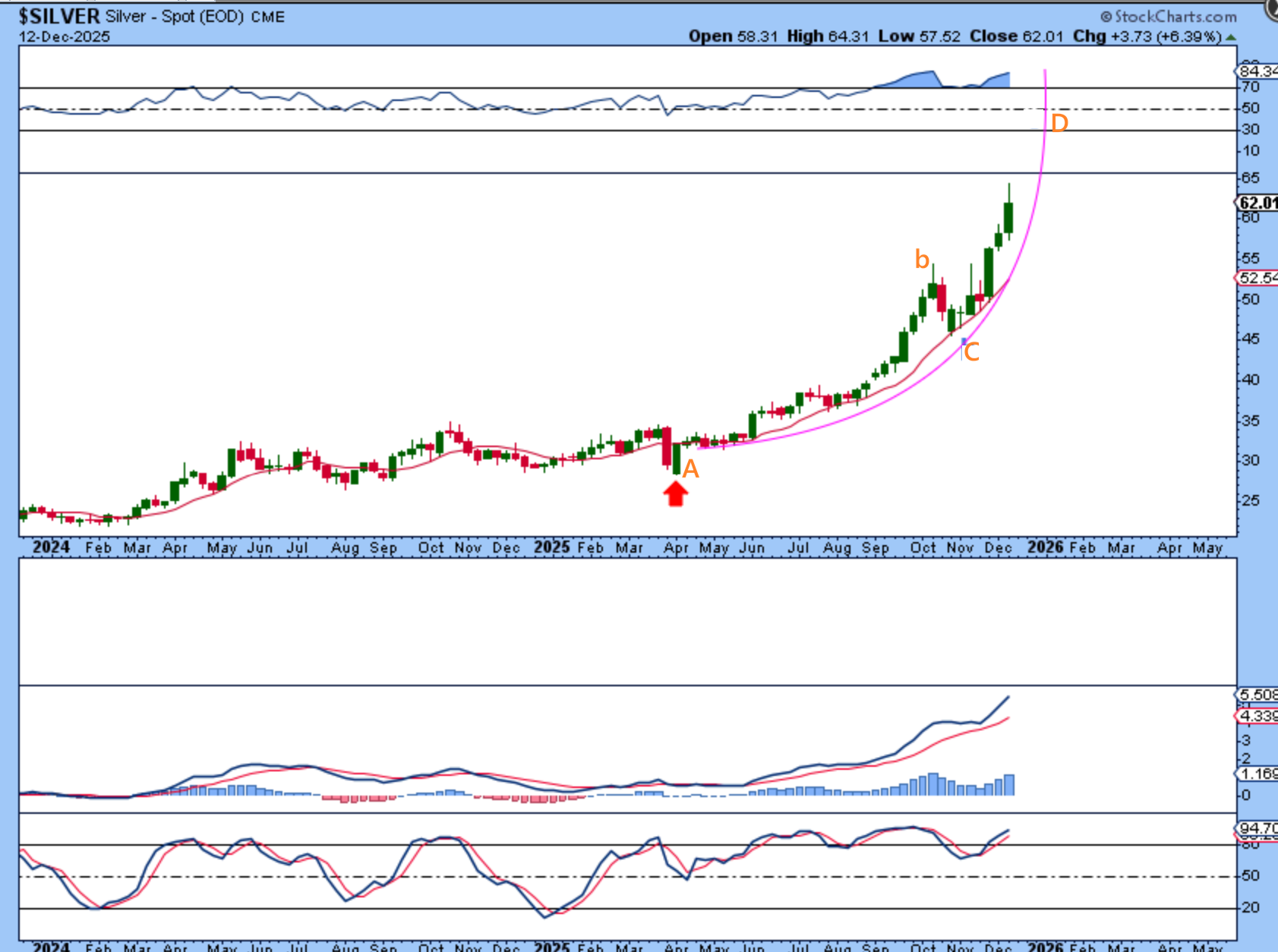The height and width of the screenshot is (952, 1278).
Task: Select the orange D marker near the curve
Action: [1059, 123]
